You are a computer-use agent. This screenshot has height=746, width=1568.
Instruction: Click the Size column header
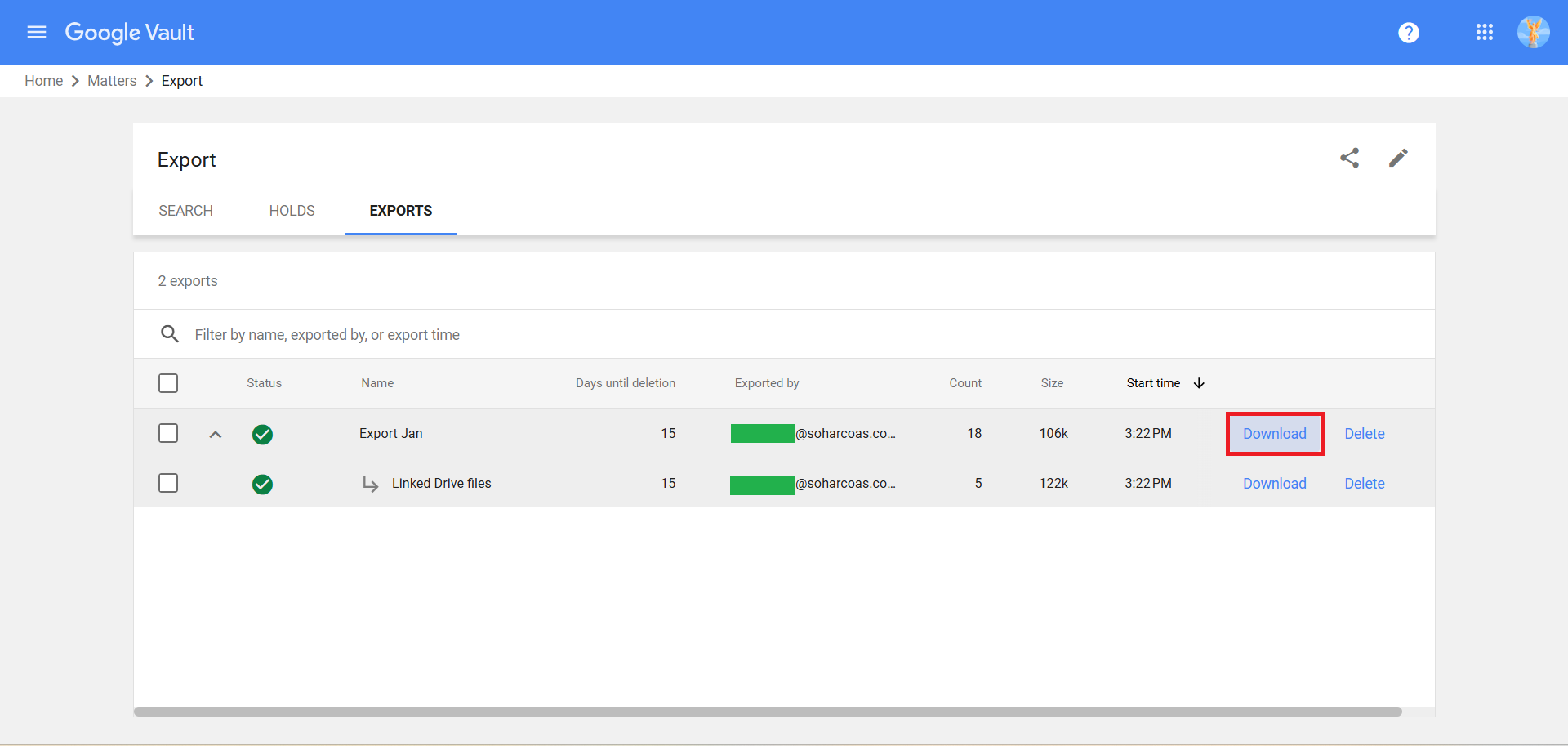(x=1052, y=383)
